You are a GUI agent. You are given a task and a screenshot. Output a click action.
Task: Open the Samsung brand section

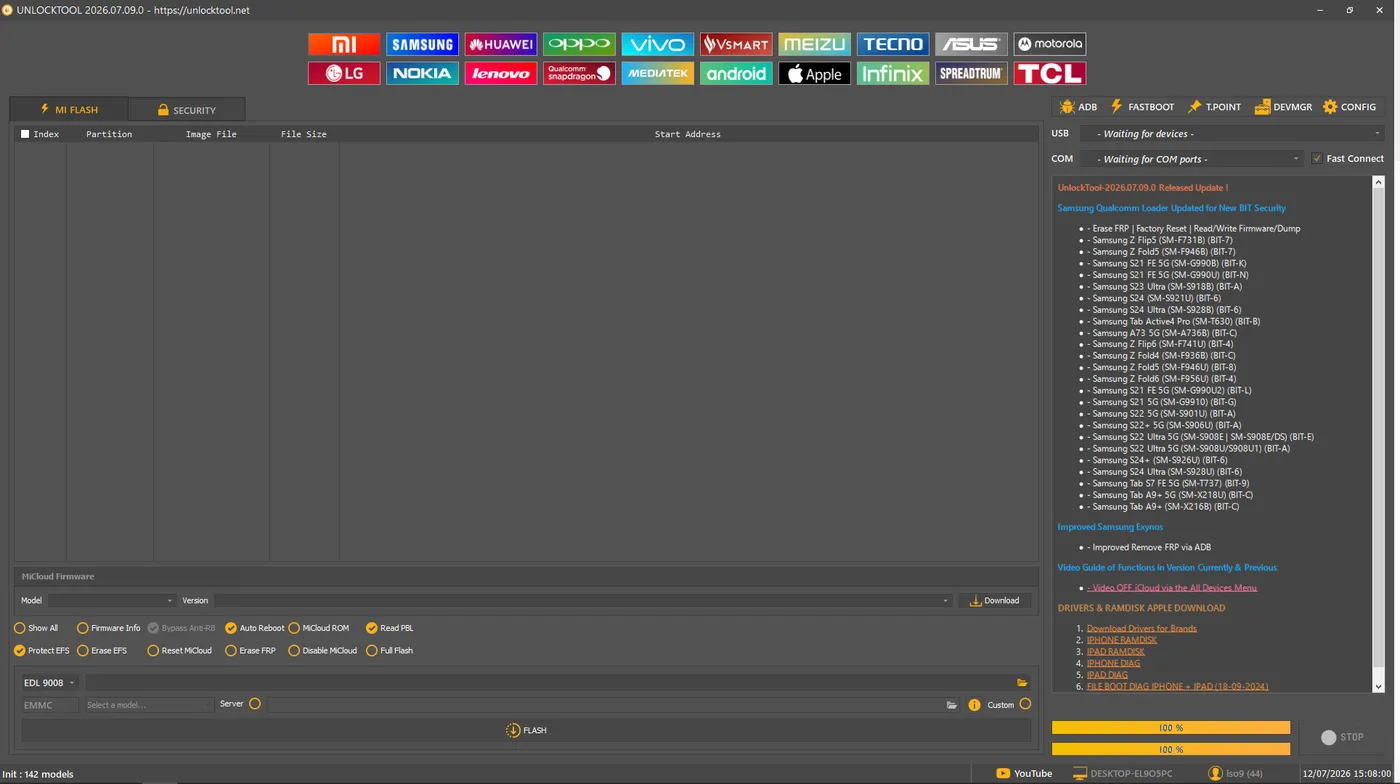point(422,44)
